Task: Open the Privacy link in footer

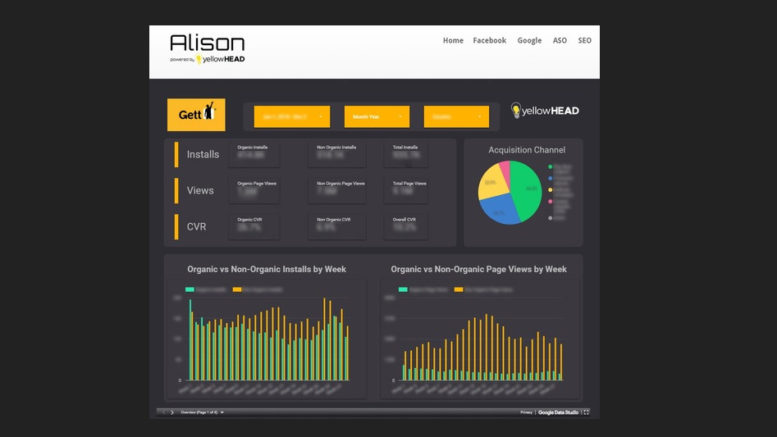Action: point(526,412)
